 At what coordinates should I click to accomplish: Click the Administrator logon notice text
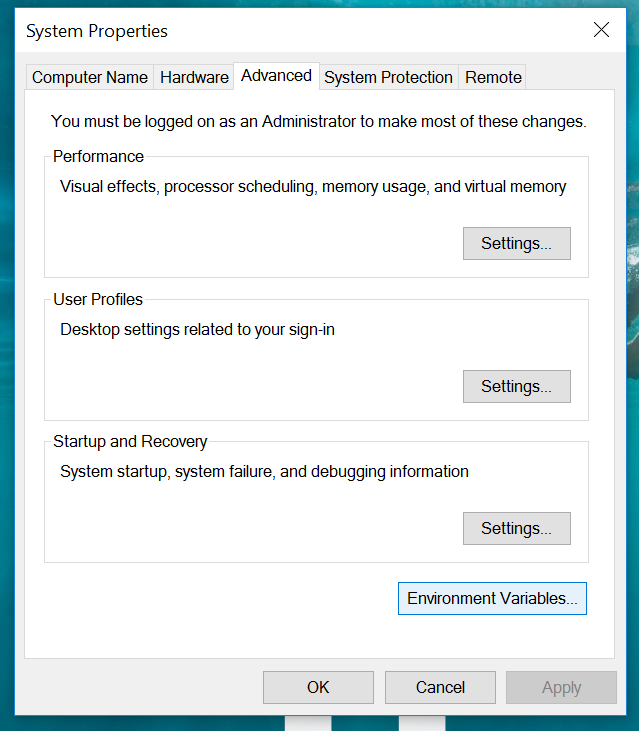pyautogui.click(x=319, y=121)
